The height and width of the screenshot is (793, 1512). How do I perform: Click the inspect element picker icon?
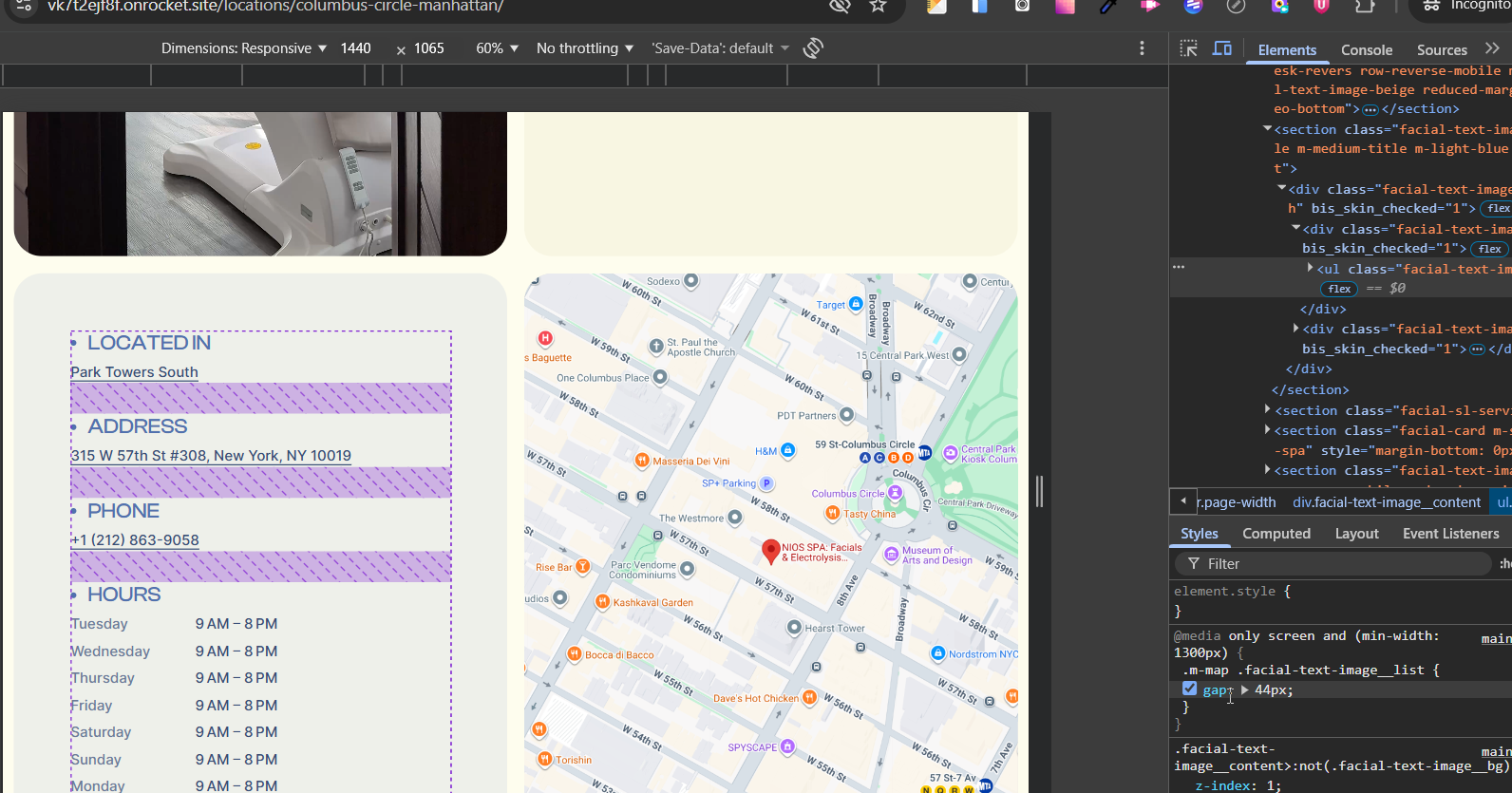pyautogui.click(x=1188, y=48)
